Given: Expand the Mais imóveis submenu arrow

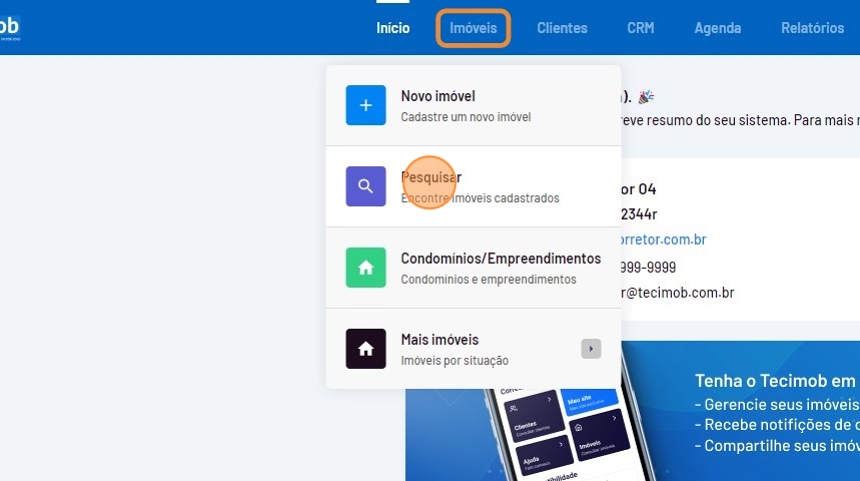Looking at the screenshot, I should tap(591, 349).
